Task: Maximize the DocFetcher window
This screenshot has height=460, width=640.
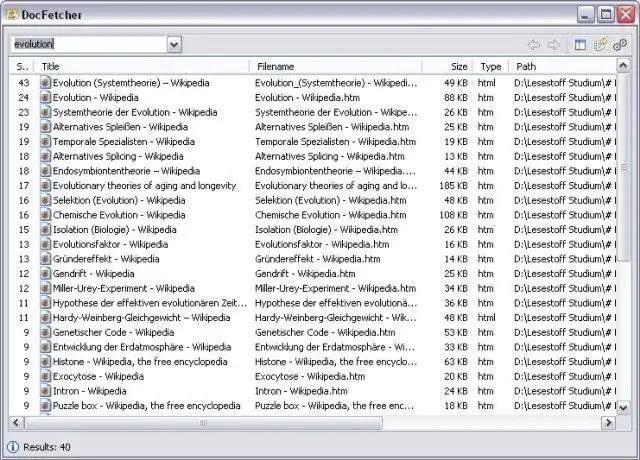Action: pos(606,15)
